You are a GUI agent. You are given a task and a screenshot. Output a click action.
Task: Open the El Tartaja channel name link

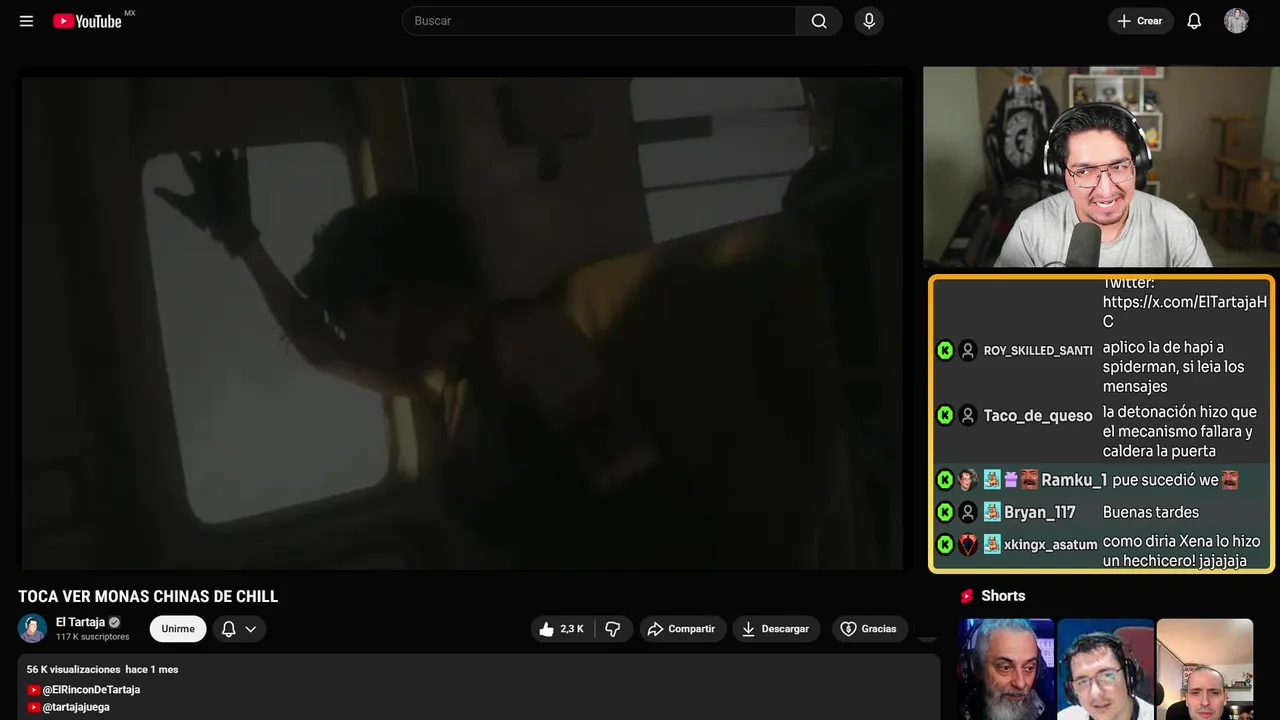80,622
